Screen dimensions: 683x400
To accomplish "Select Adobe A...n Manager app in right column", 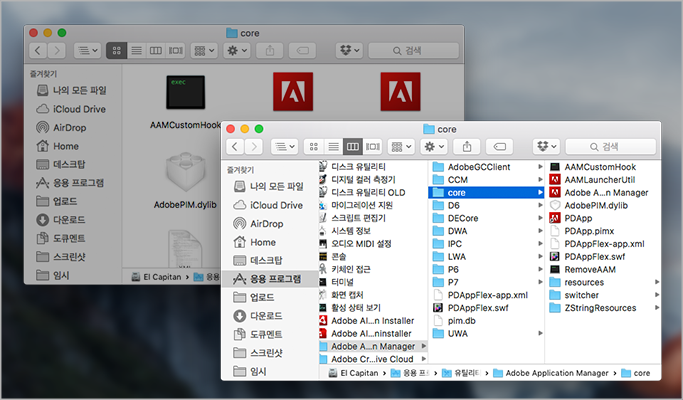I will pos(603,193).
